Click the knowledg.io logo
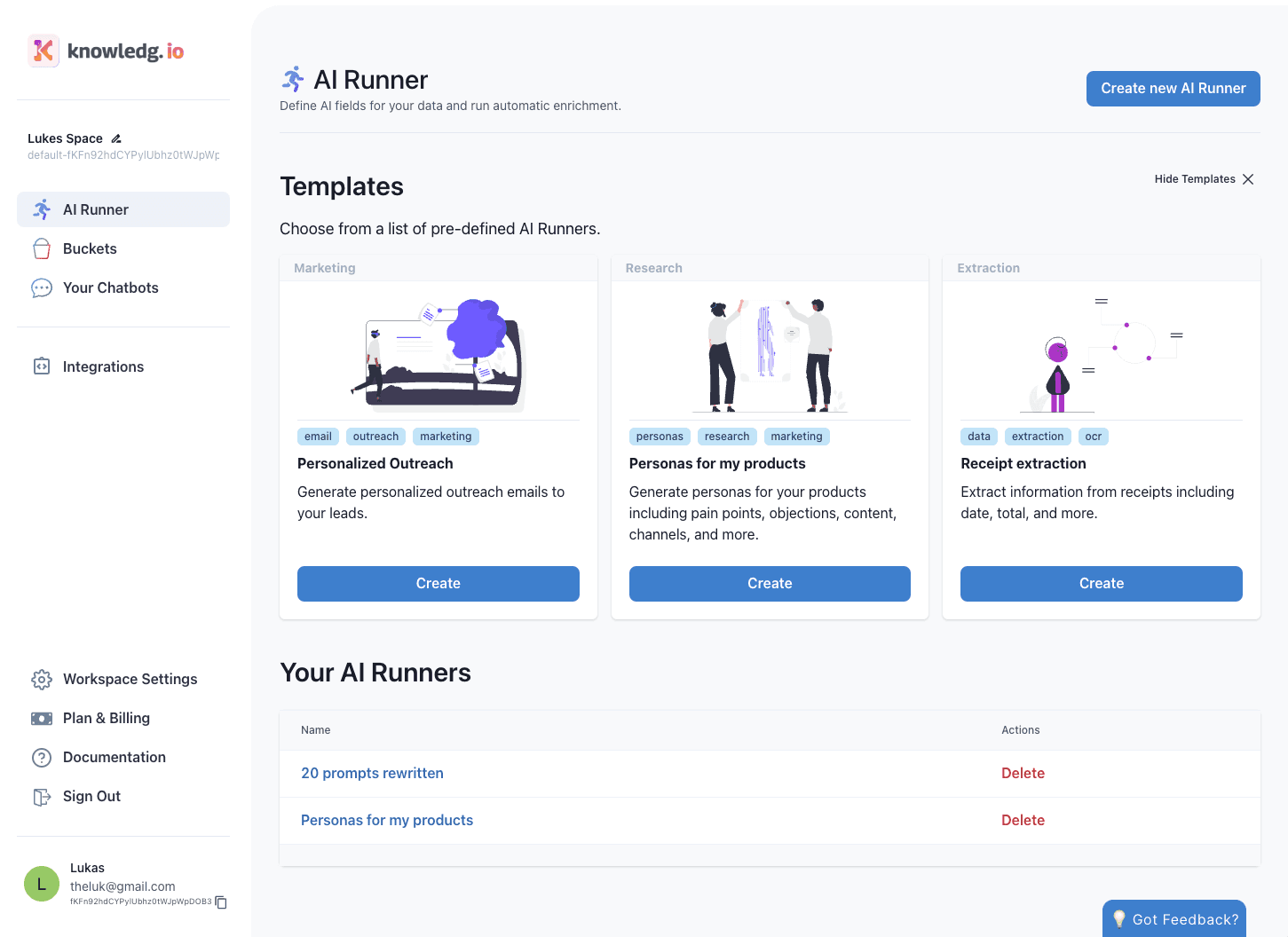Screen dimensions: 1288x937 105,51
